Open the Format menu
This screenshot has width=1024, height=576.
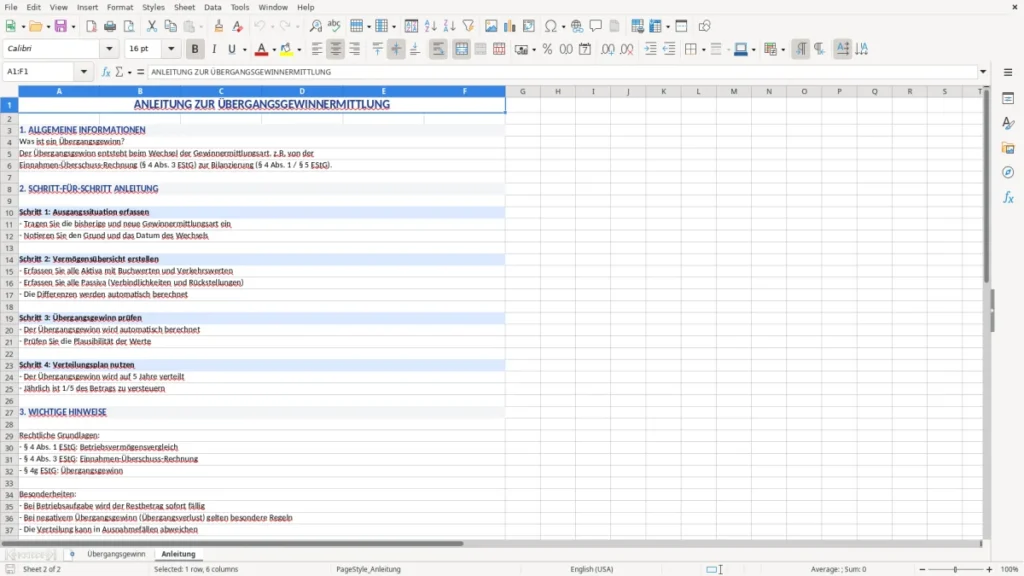point(120,7)
